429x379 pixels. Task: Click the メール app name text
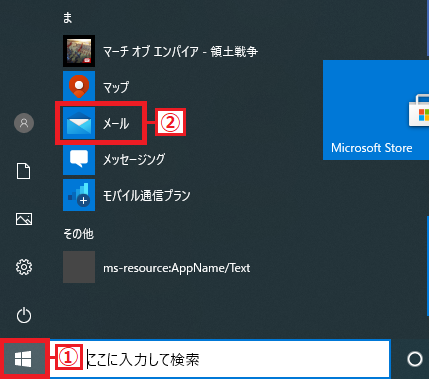[116, 123]
